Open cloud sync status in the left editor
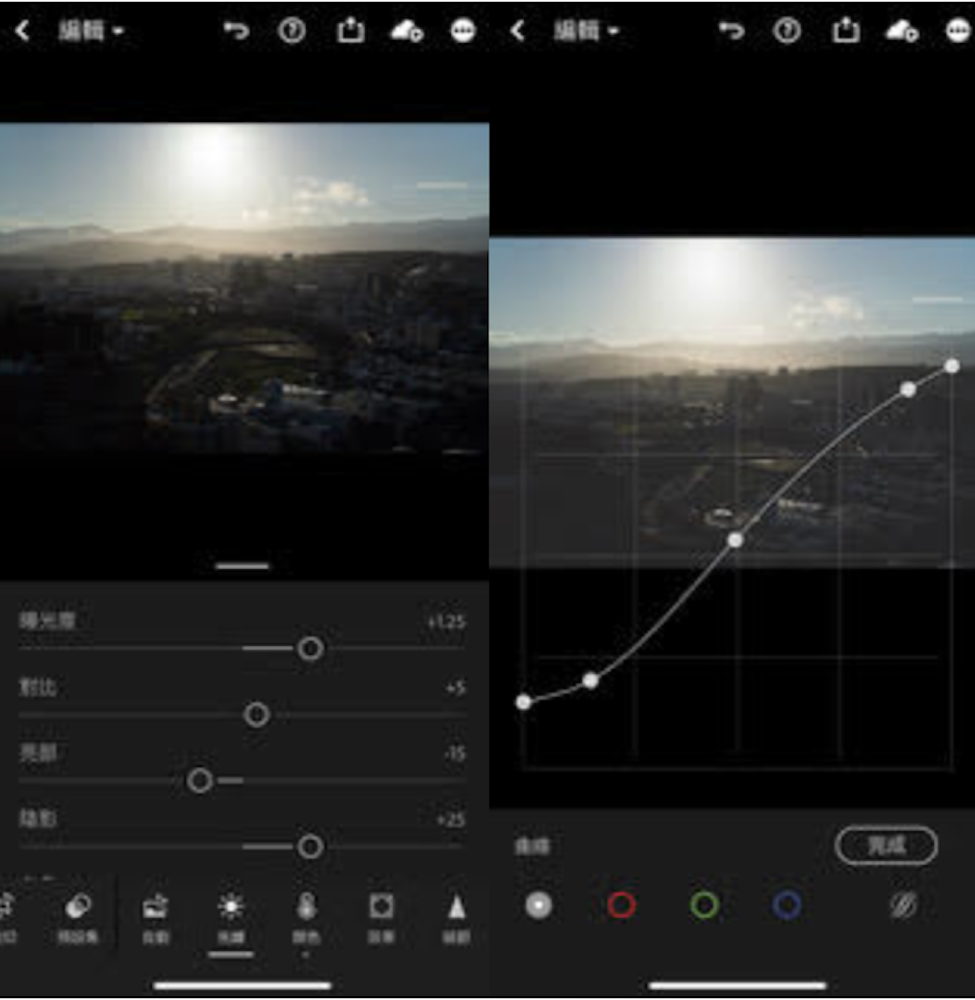975x1000 pixels. point(406,31)
